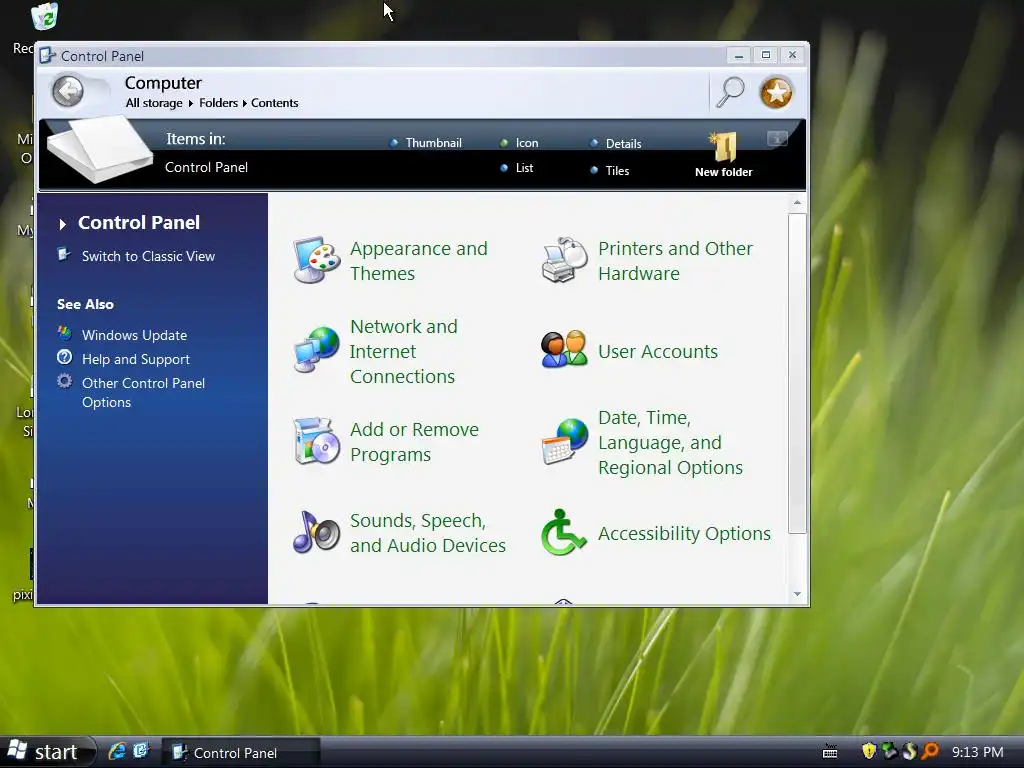Click the Accessibility Options wheelchair icon
Viewport: 1024px width, 768px height.
(x=563, y=532)
